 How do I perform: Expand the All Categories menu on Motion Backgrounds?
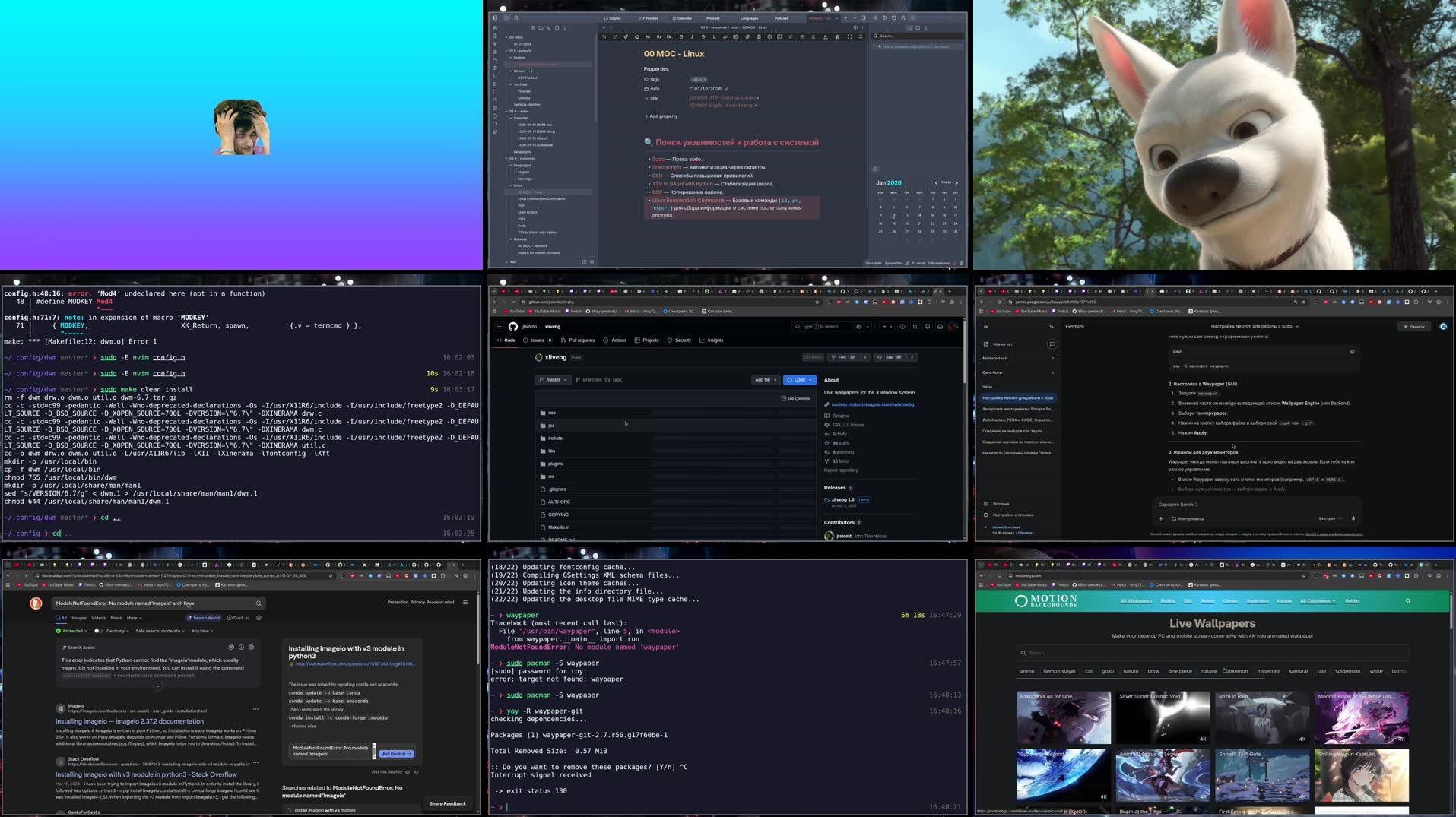[1318, 601]
